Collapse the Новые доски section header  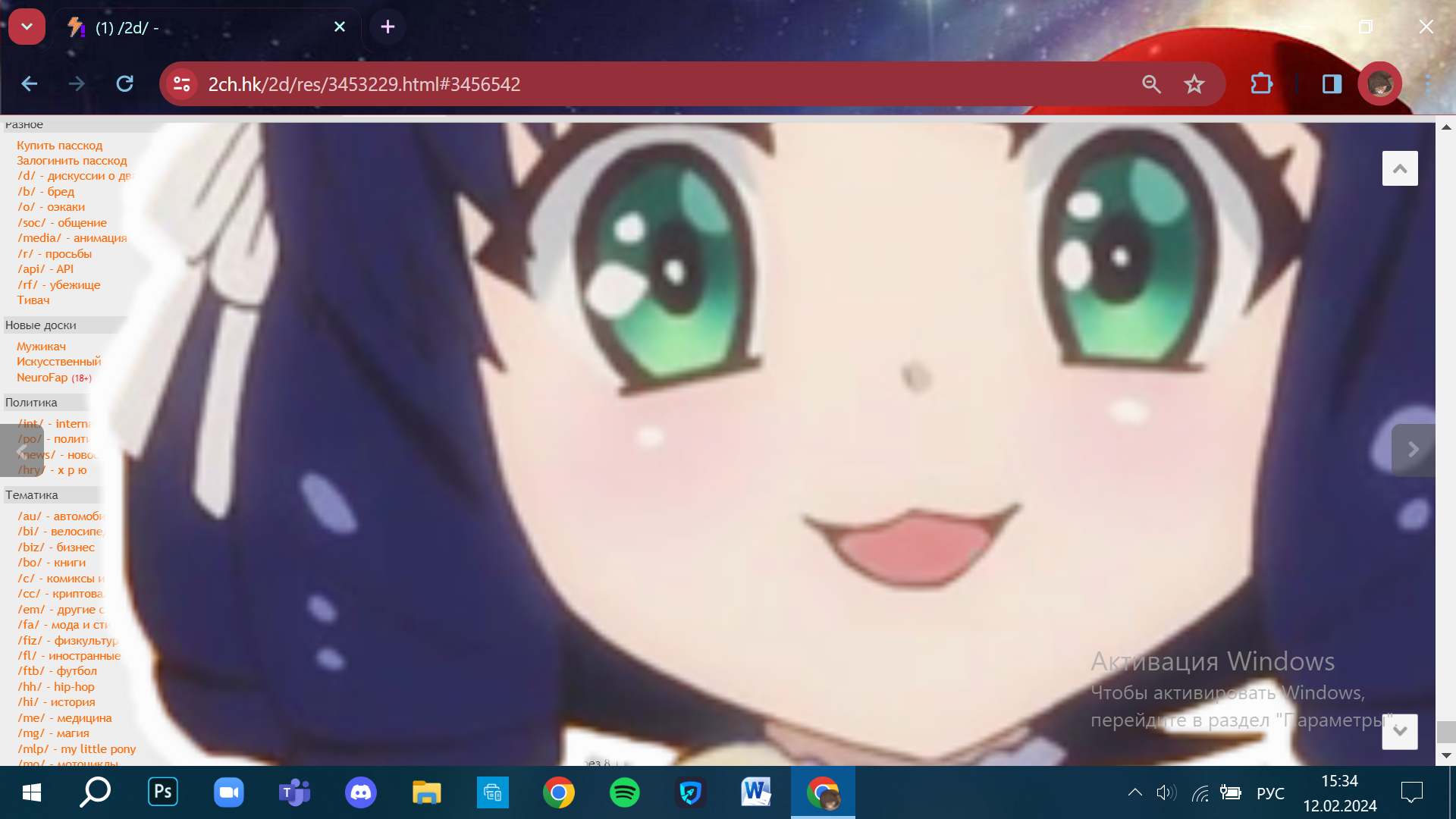coord(64,325)
